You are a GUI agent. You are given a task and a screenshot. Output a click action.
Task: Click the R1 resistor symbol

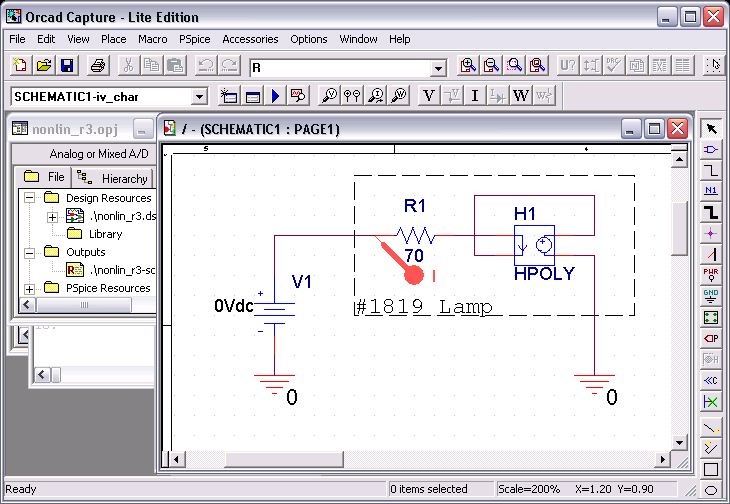point(415,235)
